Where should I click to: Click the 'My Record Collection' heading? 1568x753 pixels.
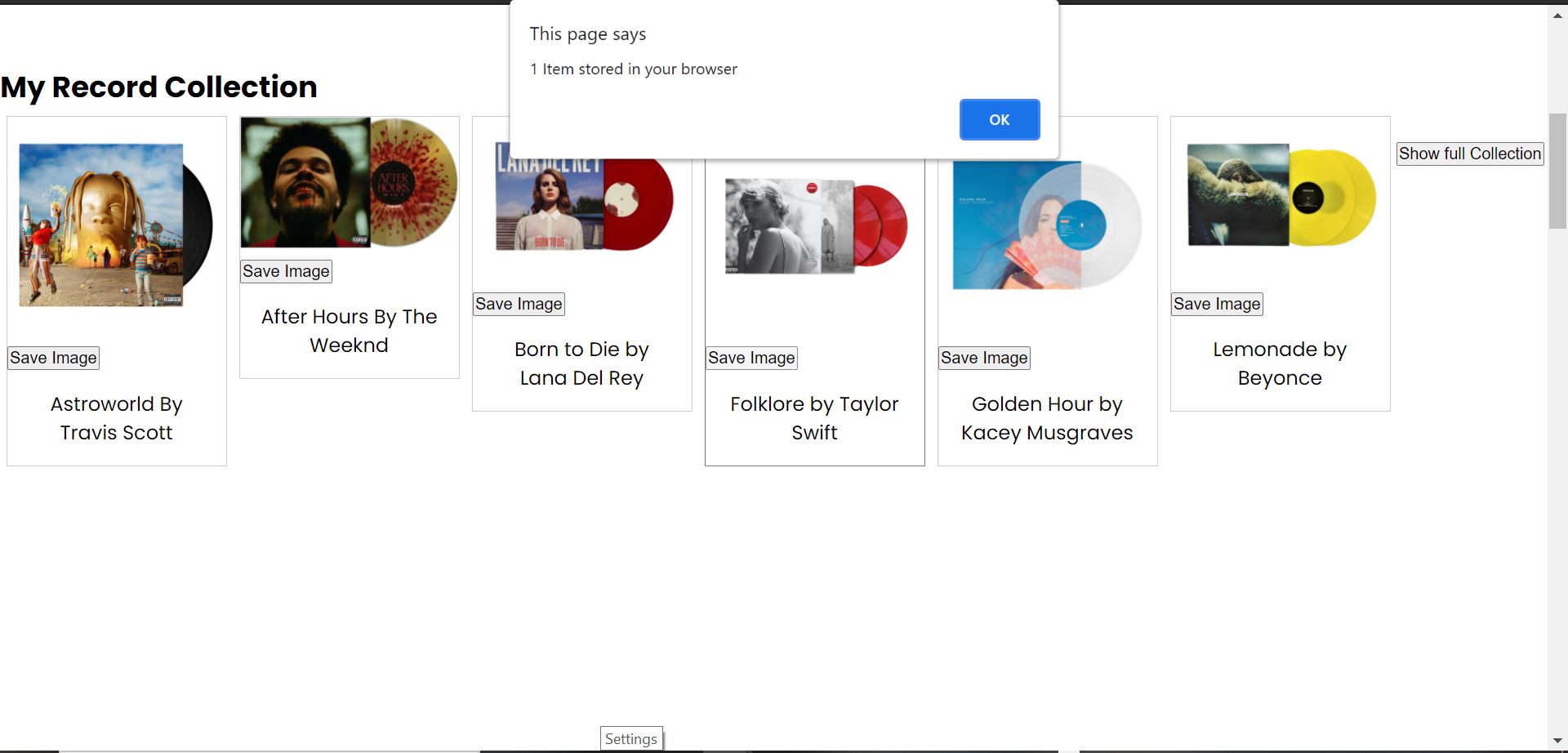(x=159, y=87)
